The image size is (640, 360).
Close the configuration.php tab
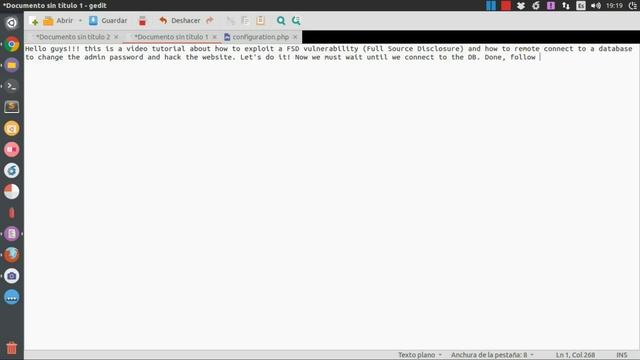[x=295, y=37]
